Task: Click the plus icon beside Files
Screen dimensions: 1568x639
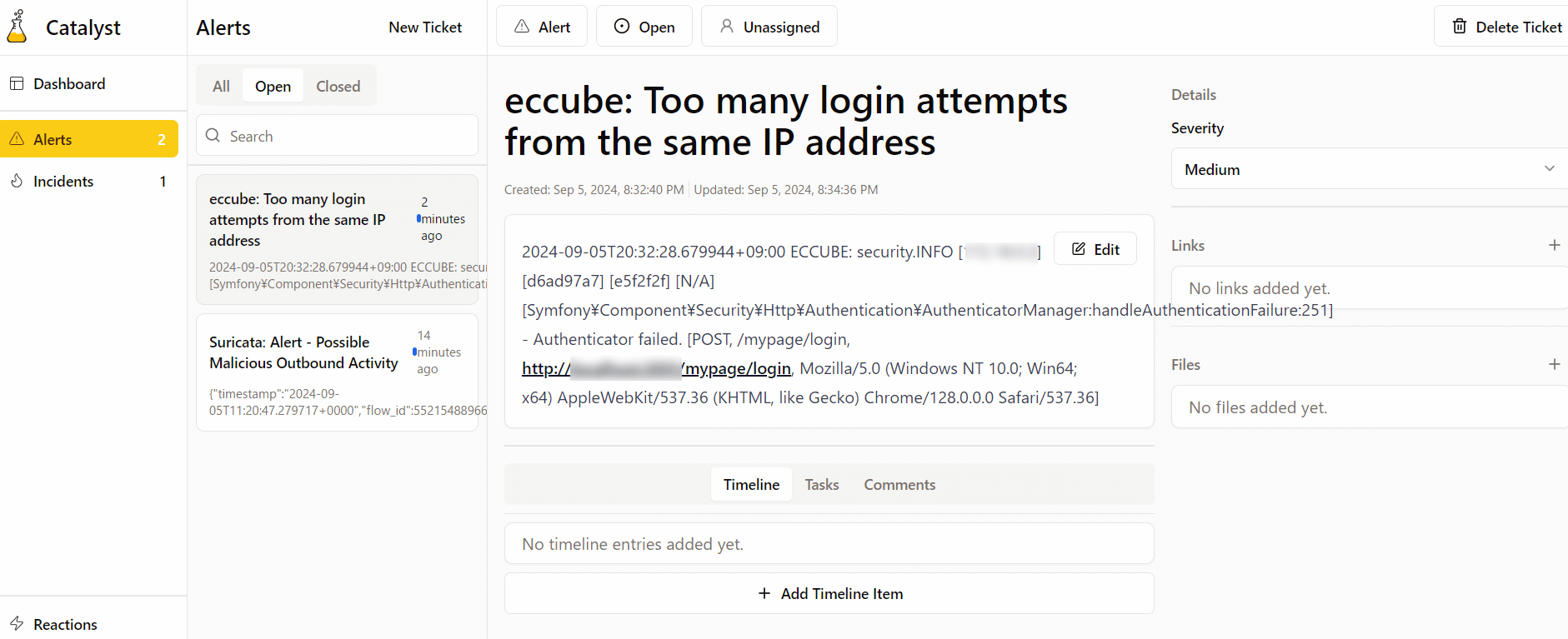Action: click(1554, 364)
